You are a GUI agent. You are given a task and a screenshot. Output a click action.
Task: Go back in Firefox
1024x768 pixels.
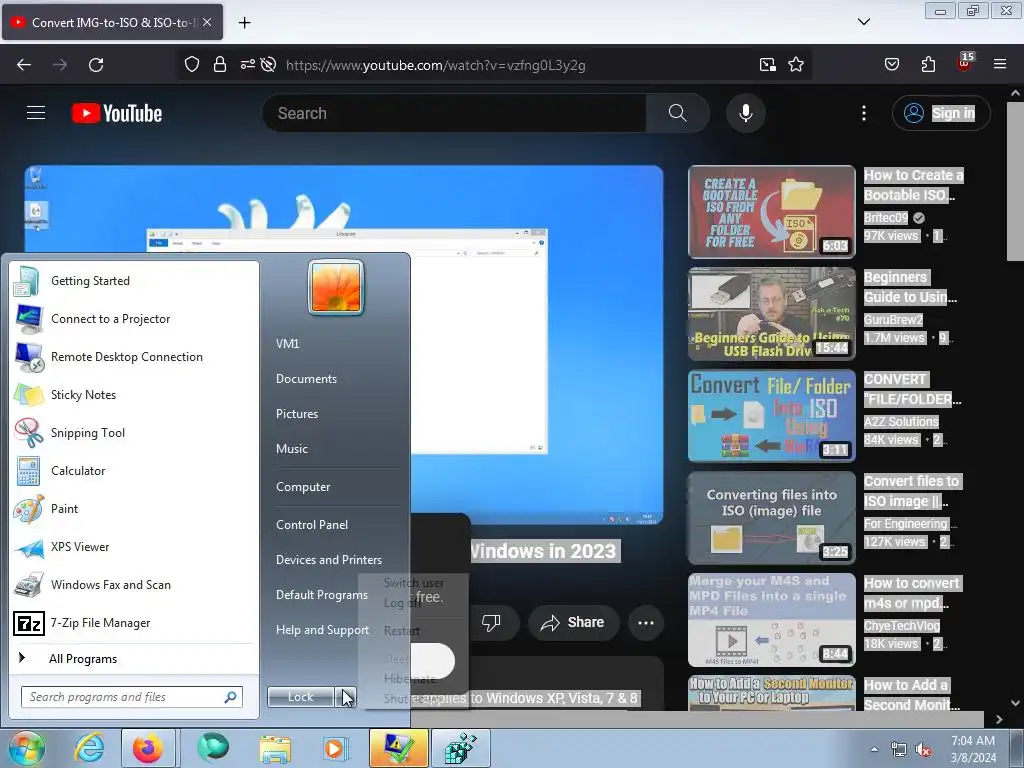pyautogui.click(x=24, y=65)
